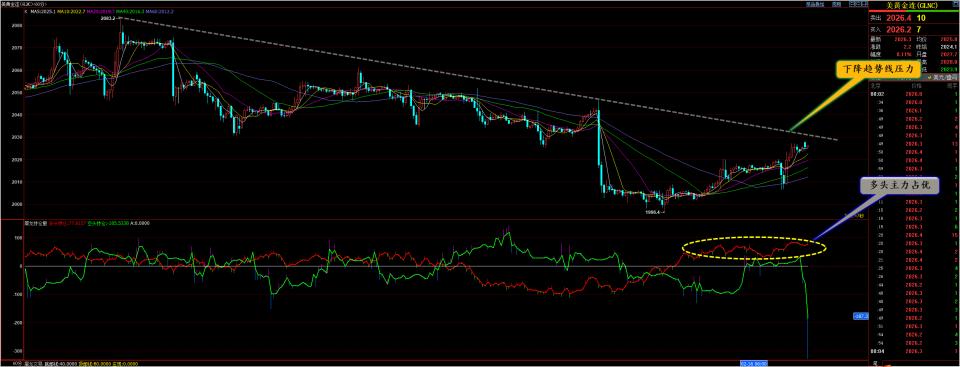Select the MA10 moving average label

pyautogui.click(x=71, y=11)
